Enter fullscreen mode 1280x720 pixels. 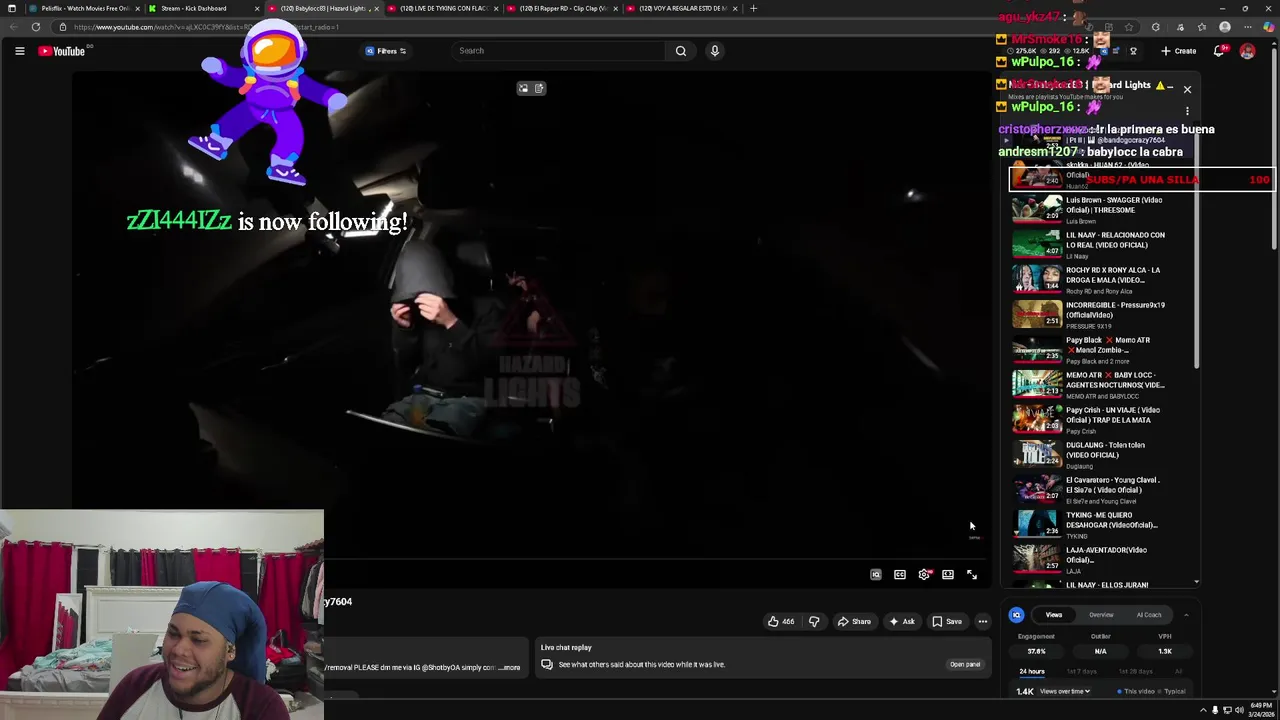(x=972, y=575)
